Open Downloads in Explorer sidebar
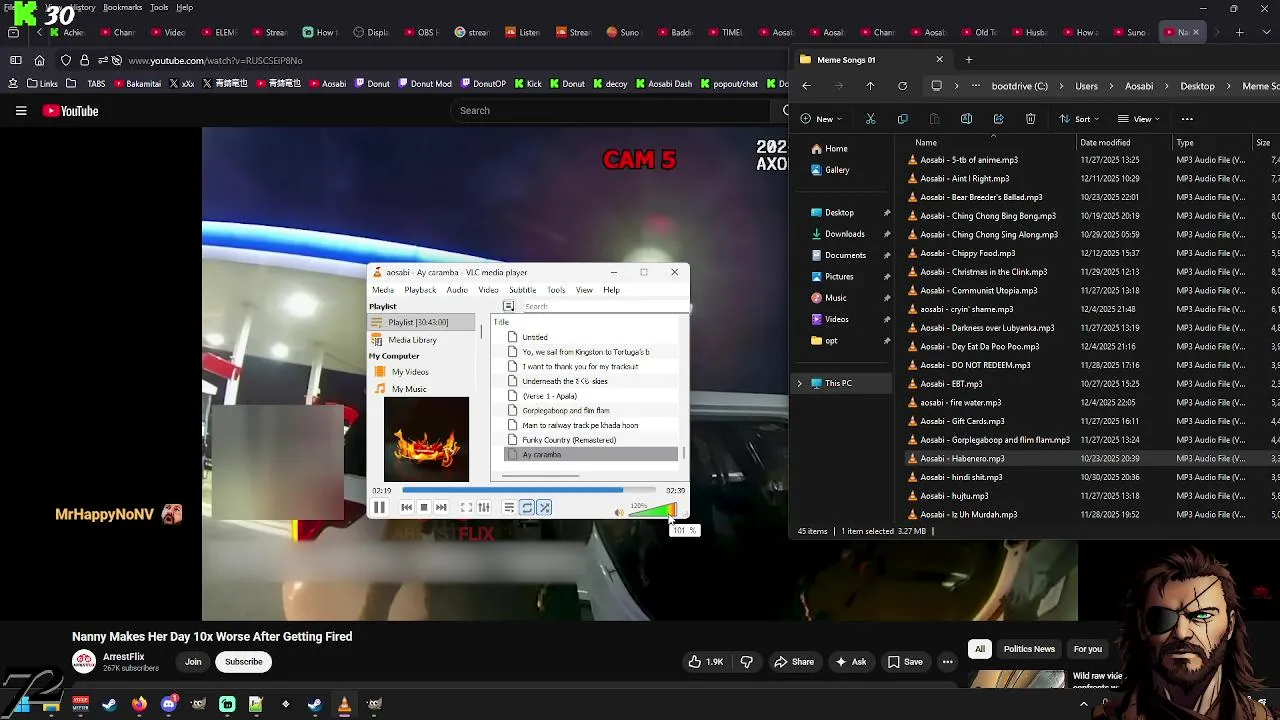The image size is (1280, 720). [x=844, y=234]
